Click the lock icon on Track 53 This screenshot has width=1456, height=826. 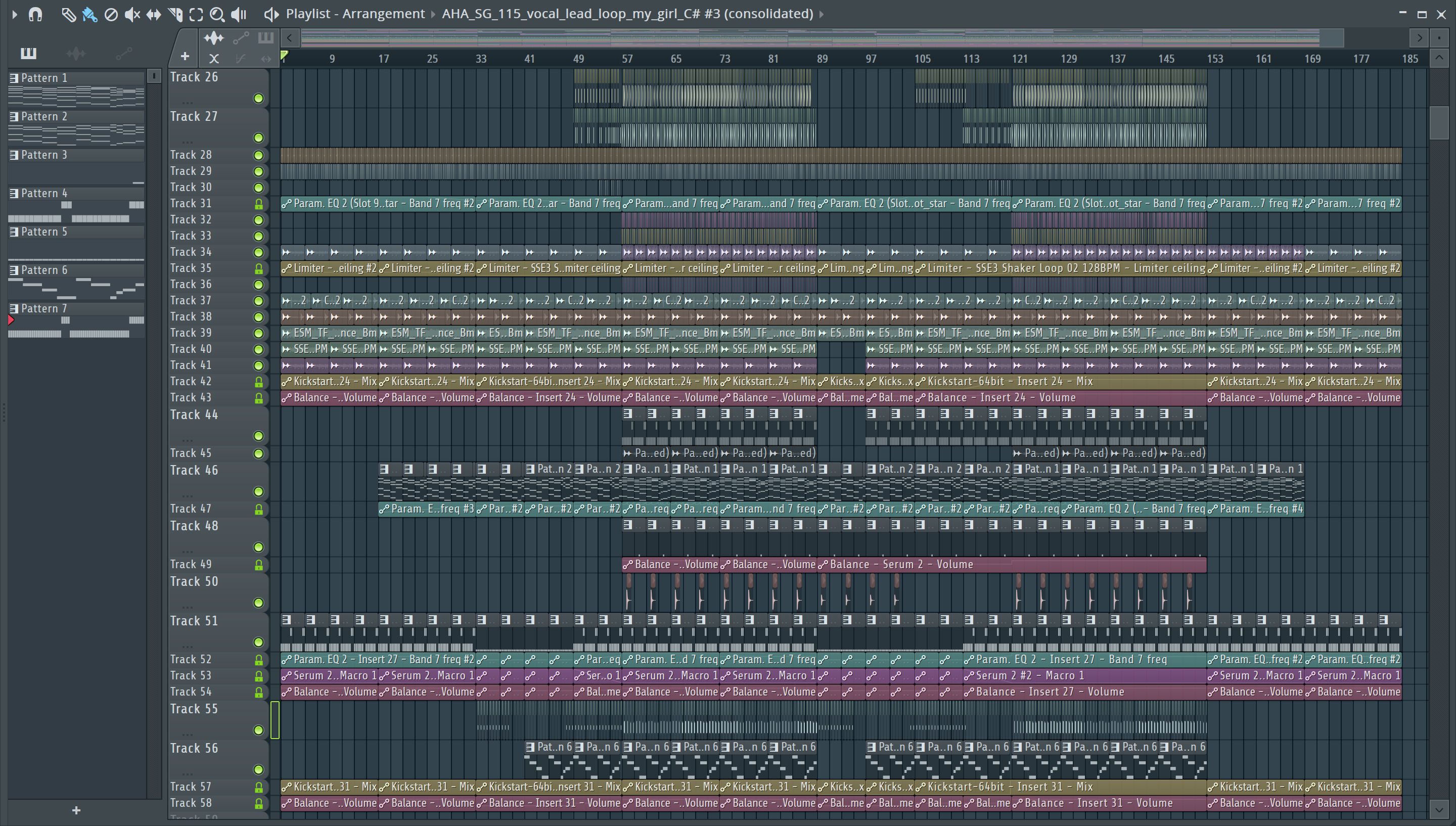click(259, 676)
